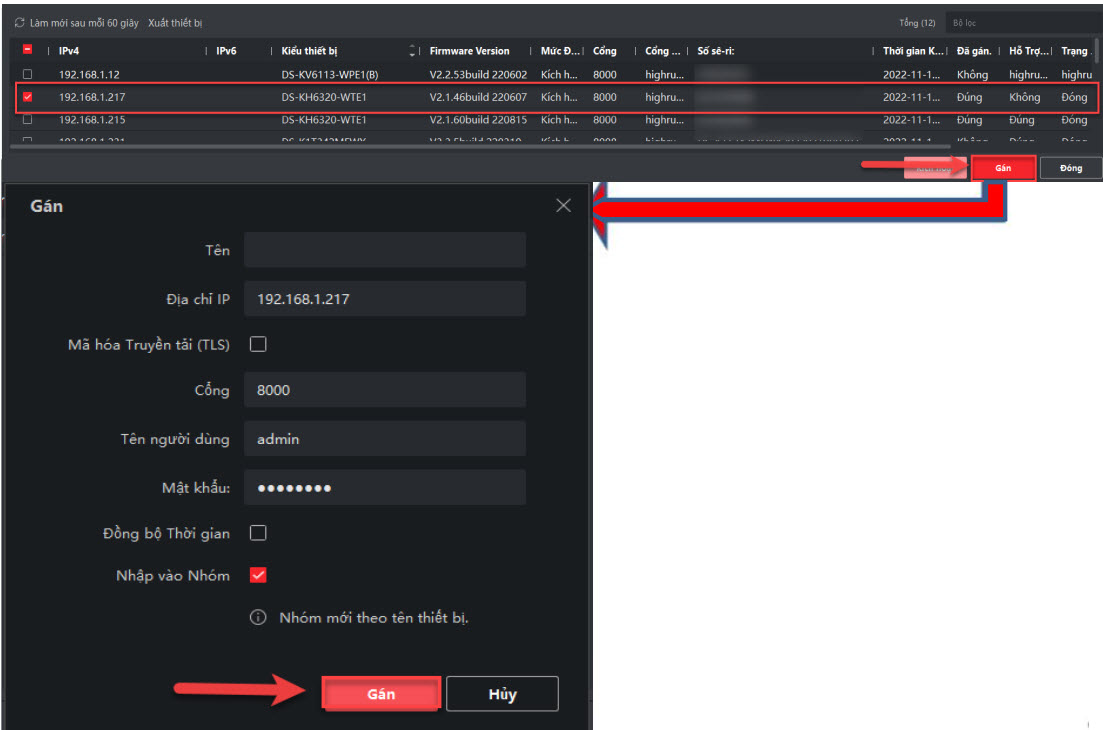
Task: Enable the Đồng bộ Thời gian checkbox
Action: pos(258,533)
